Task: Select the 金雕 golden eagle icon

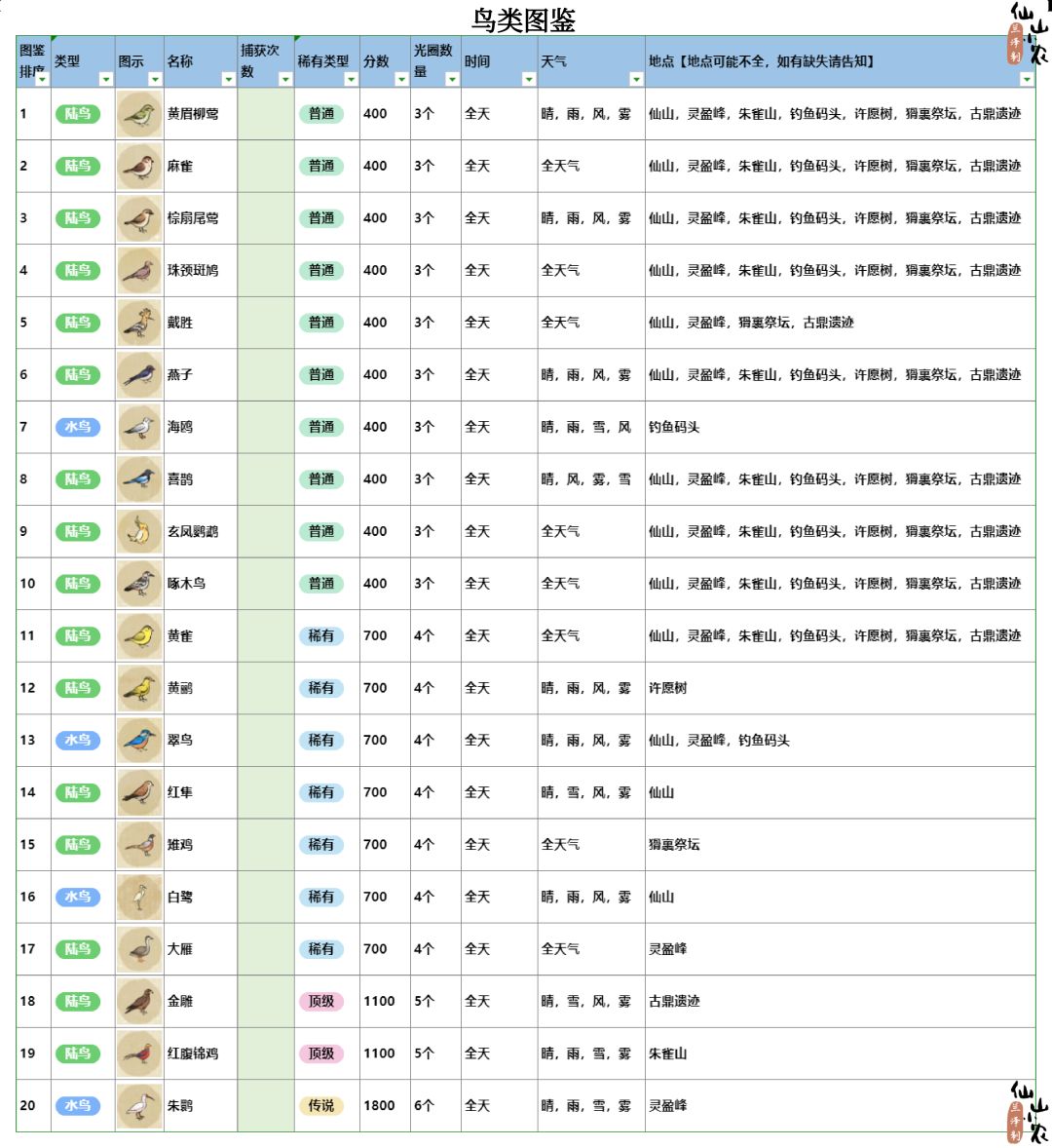Action: (x=139, y=1002)
